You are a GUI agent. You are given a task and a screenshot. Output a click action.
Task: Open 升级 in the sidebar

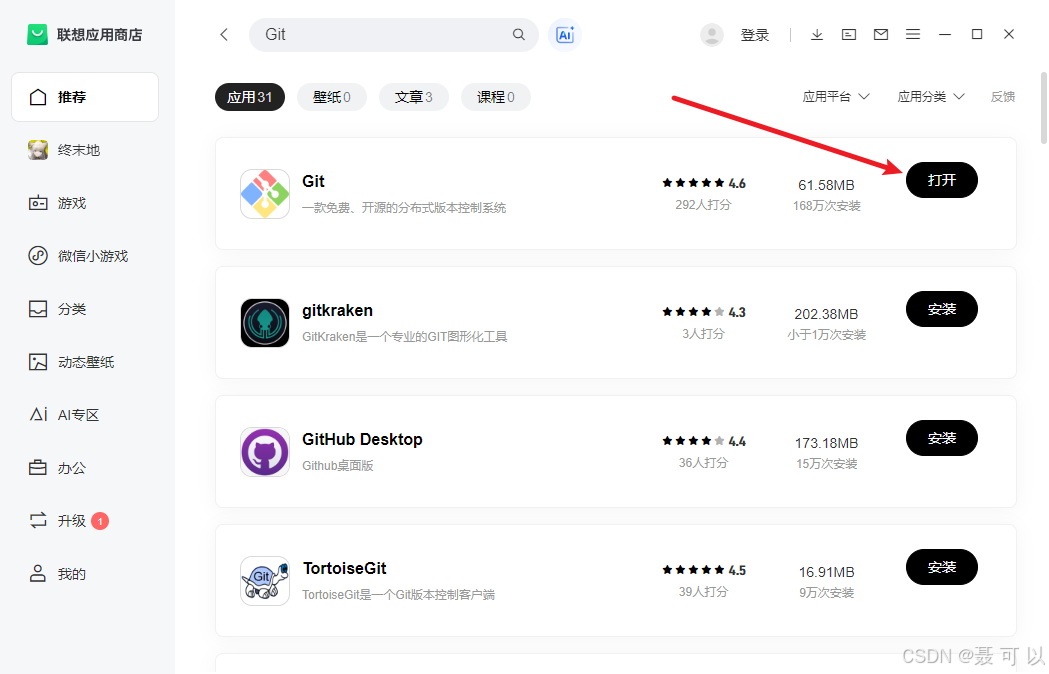coord(85,521)
